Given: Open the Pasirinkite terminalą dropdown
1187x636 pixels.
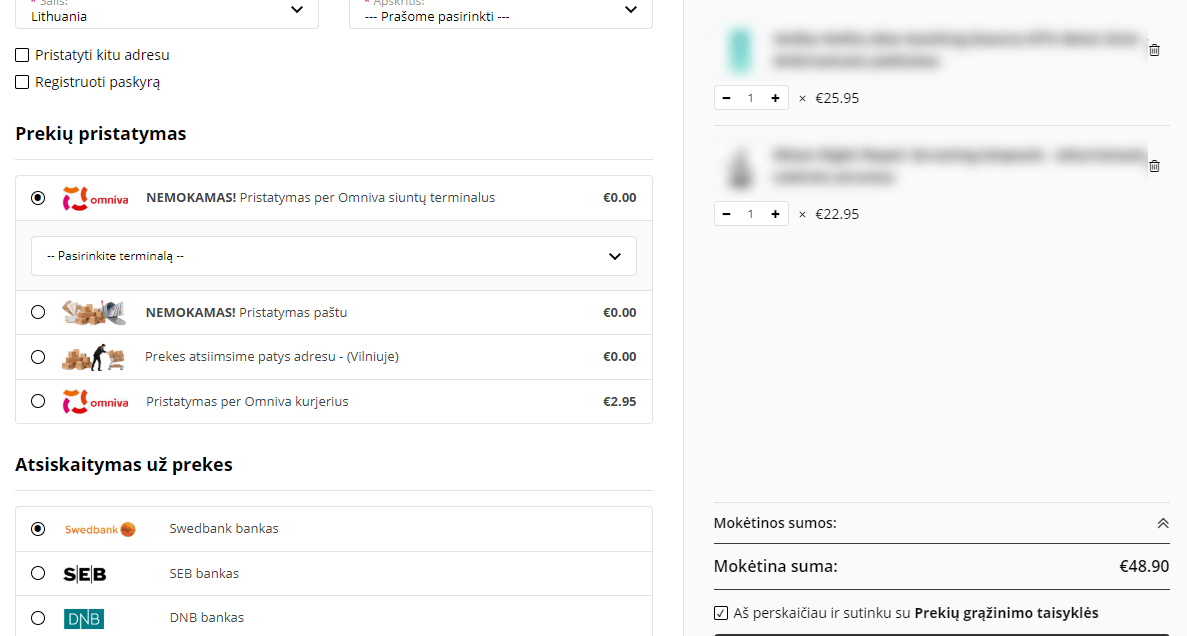Looking at the screenshot, I should pyautogui.click(x=334, y=256).
